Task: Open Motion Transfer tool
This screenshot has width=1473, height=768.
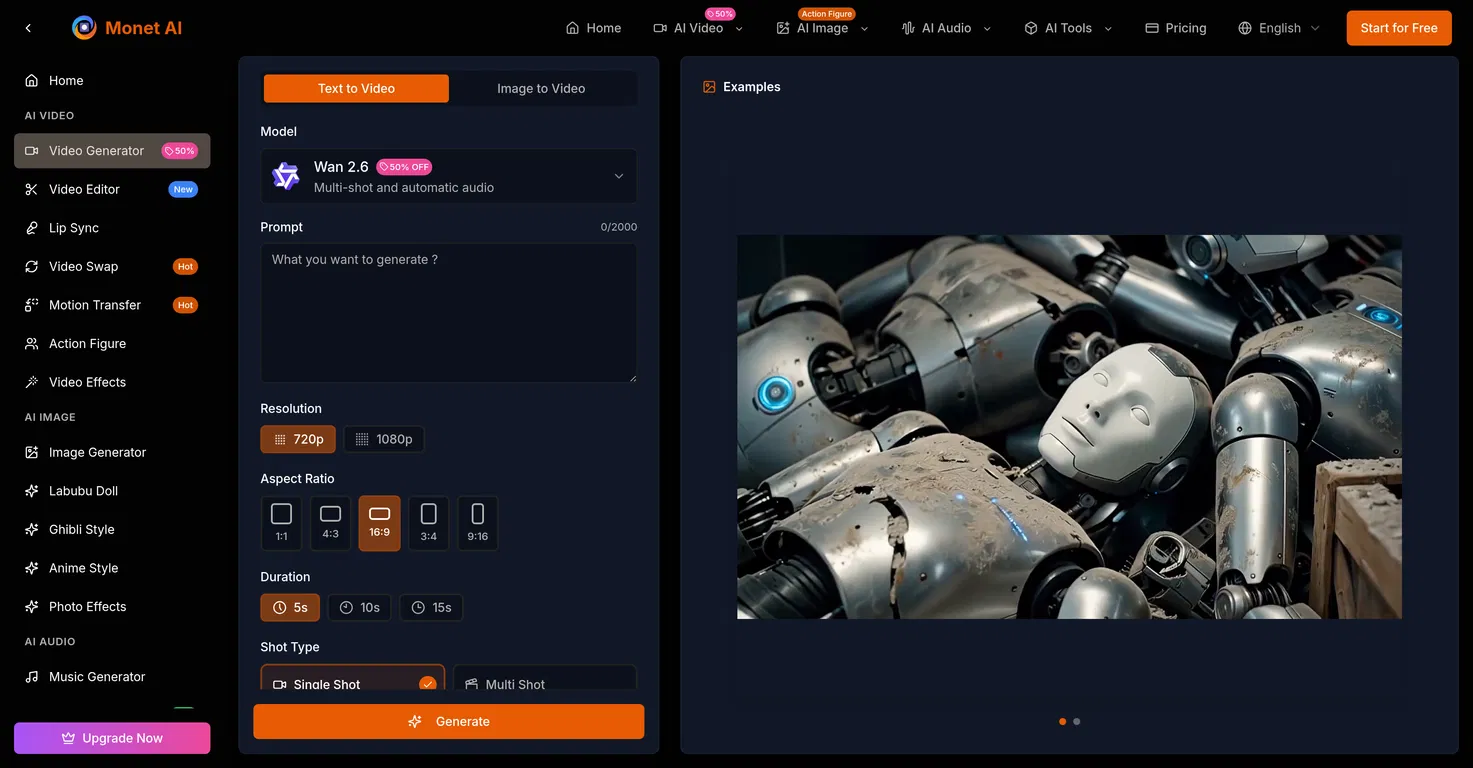Action: click(94, 305)
